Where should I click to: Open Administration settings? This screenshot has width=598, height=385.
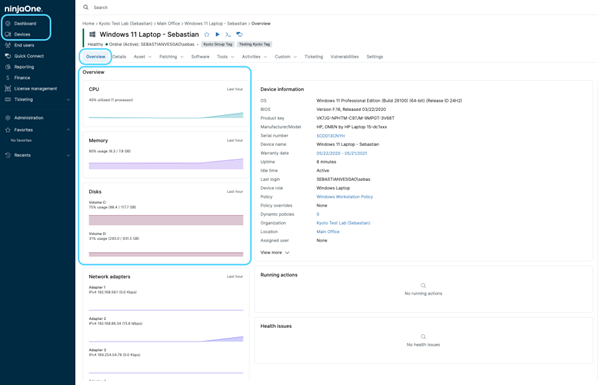[29, 118]
